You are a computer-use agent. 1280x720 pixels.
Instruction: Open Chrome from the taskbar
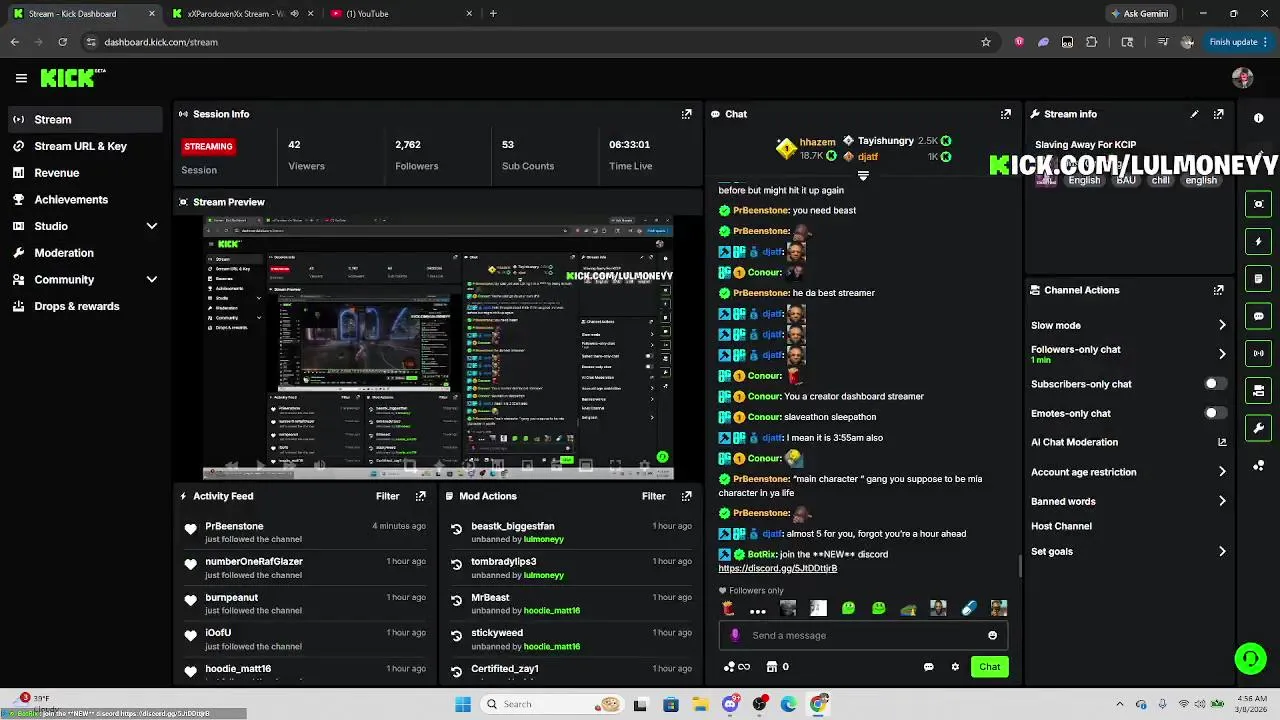(x=819, y=704)
